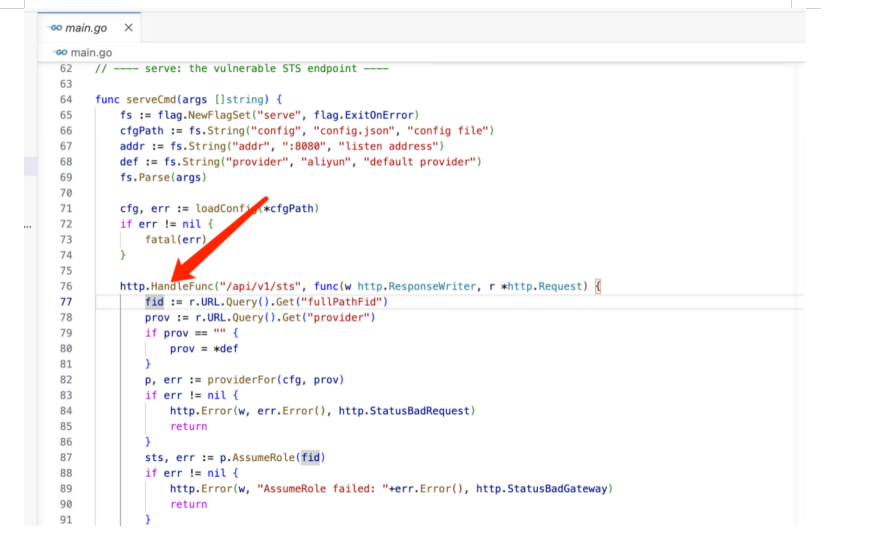Click http.StatusBadGateway on line 89
This screenshot has width=872, height=555.
tap(542, 489)
